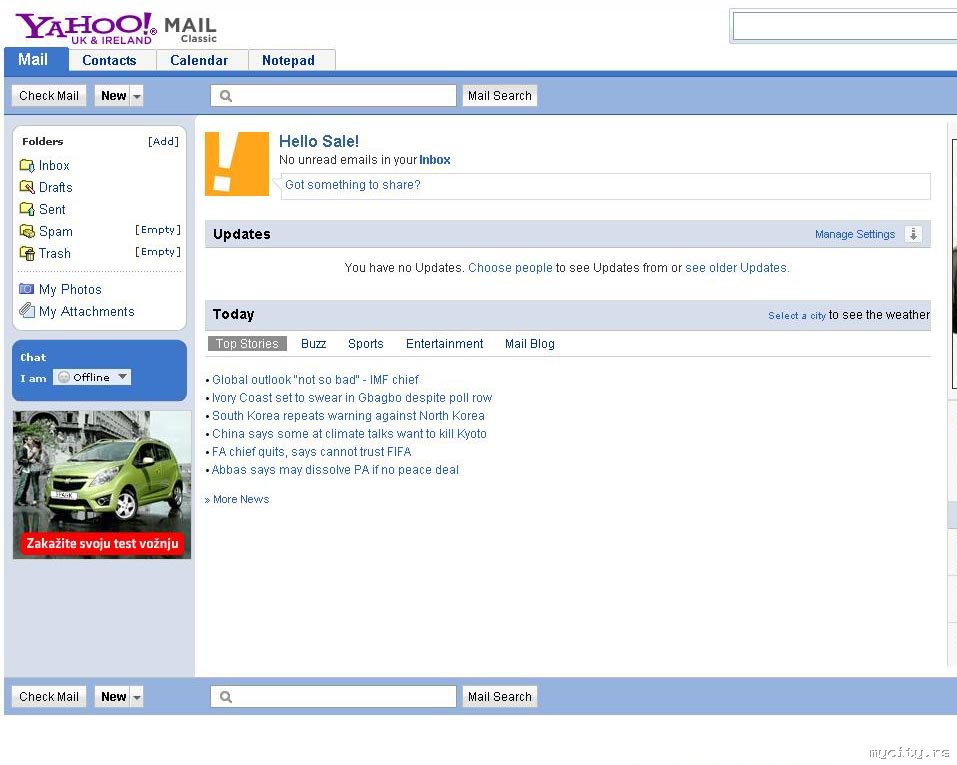Open the chat status Offline dropdown
Image resolution: width=957 pixels, height=765 pixels.
[92, 377]
